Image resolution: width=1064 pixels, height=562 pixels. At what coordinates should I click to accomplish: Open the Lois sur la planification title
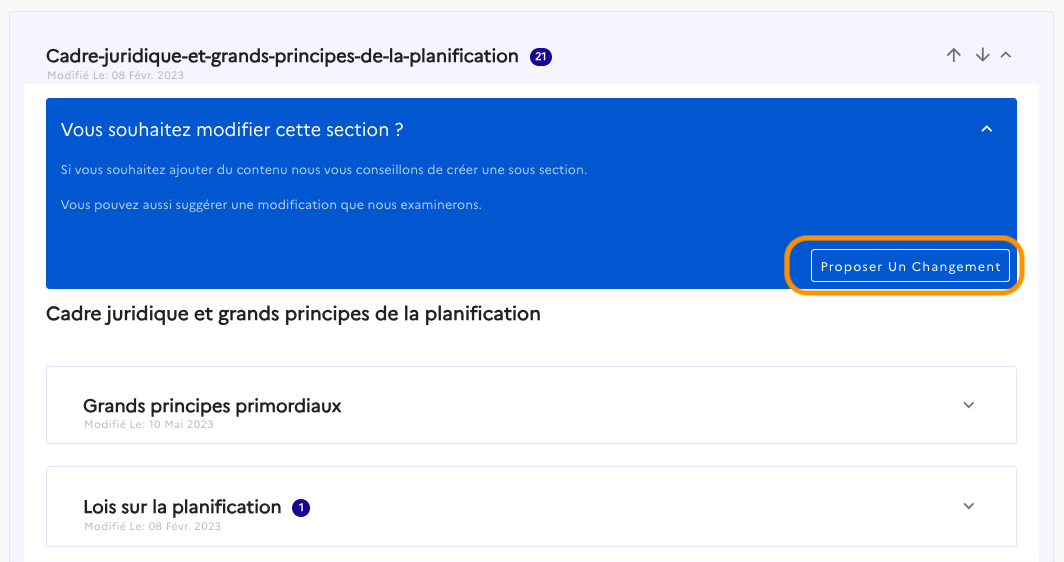[x=182, y=507]
